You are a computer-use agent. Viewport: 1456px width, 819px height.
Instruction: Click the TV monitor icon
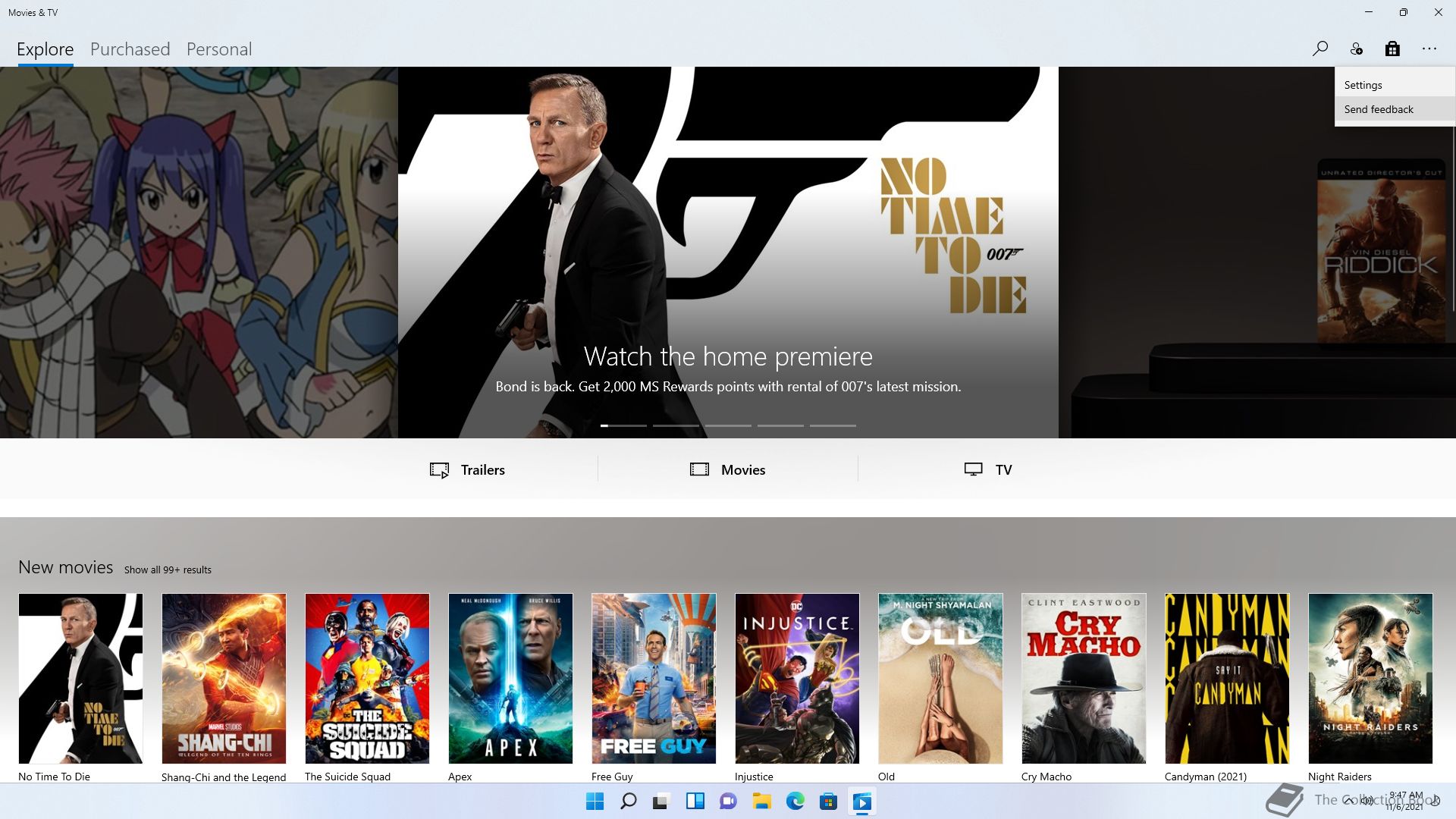pyautogui.click(x=973, y=469)
